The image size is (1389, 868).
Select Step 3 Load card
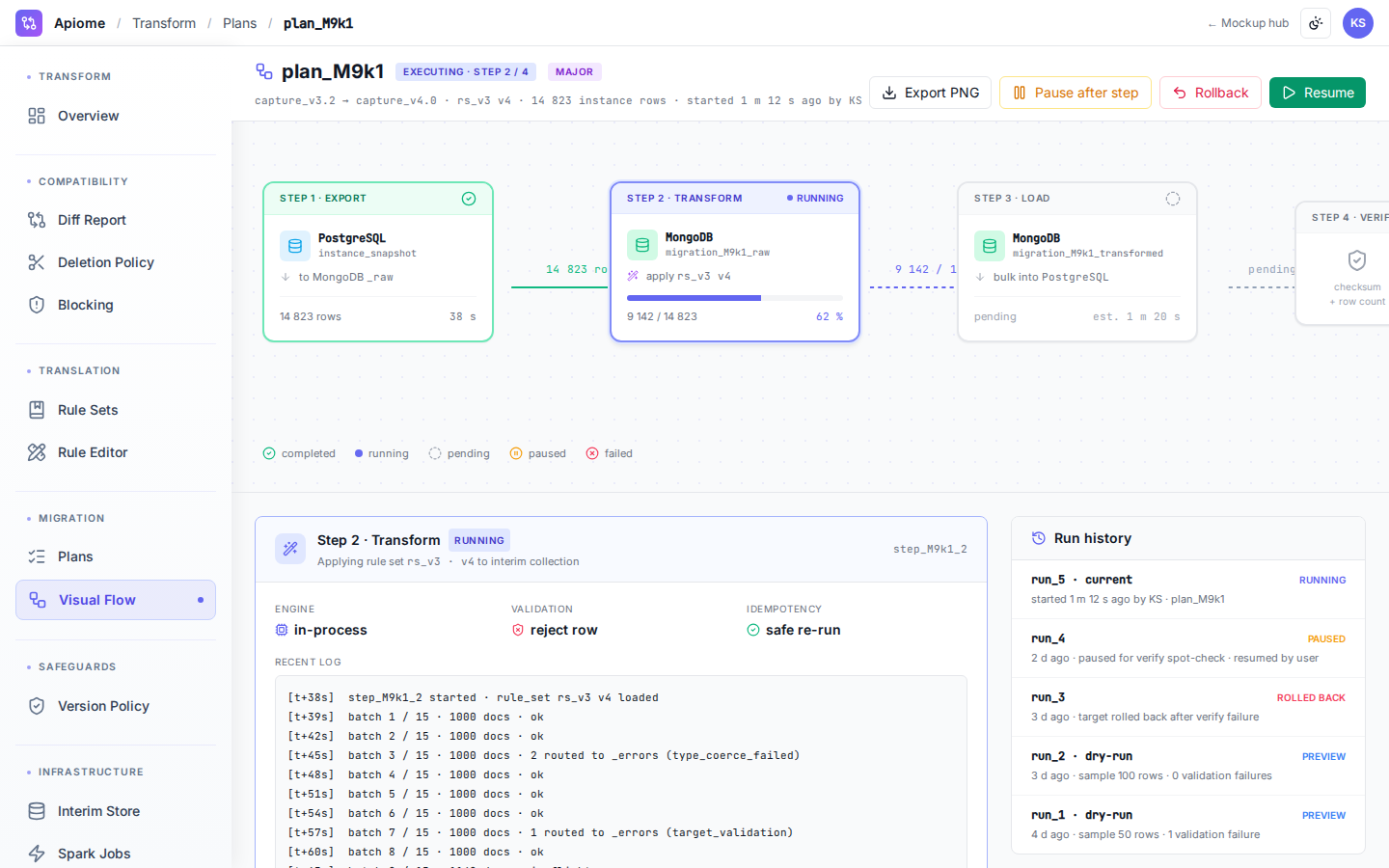pos(1077,262)
